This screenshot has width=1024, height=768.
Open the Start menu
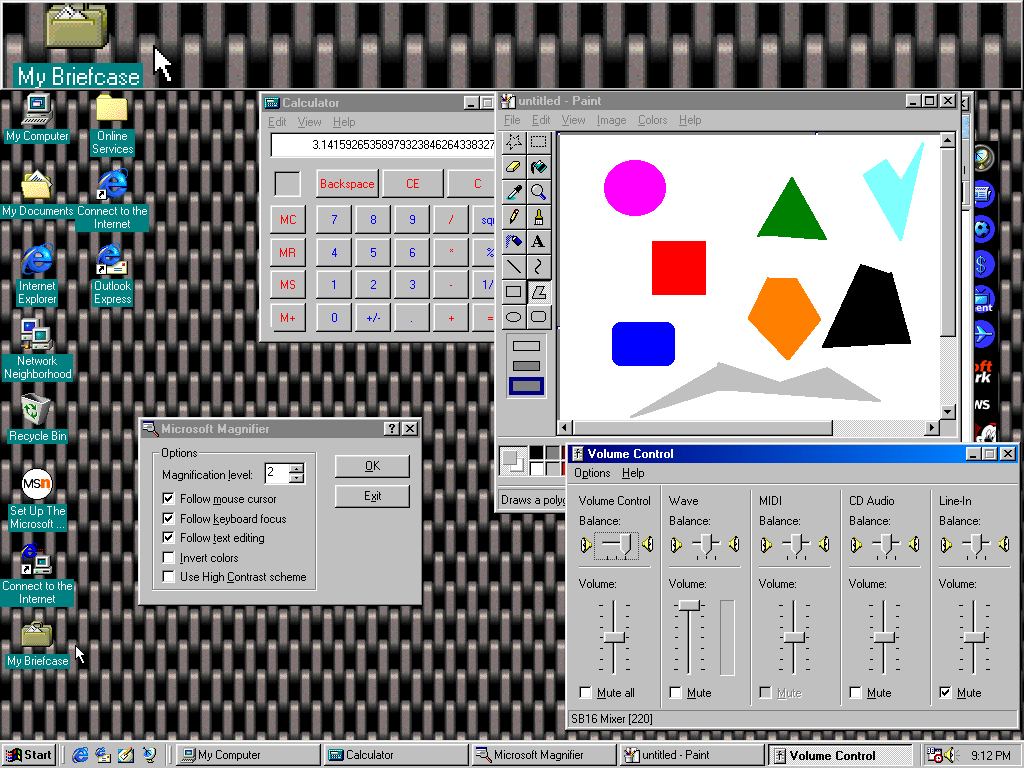tap(29, 755)
